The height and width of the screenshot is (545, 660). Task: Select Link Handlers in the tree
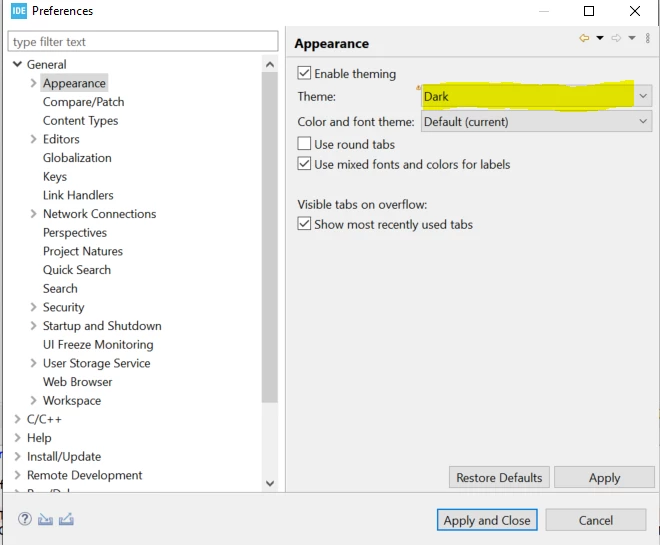(x=78, y=195)
